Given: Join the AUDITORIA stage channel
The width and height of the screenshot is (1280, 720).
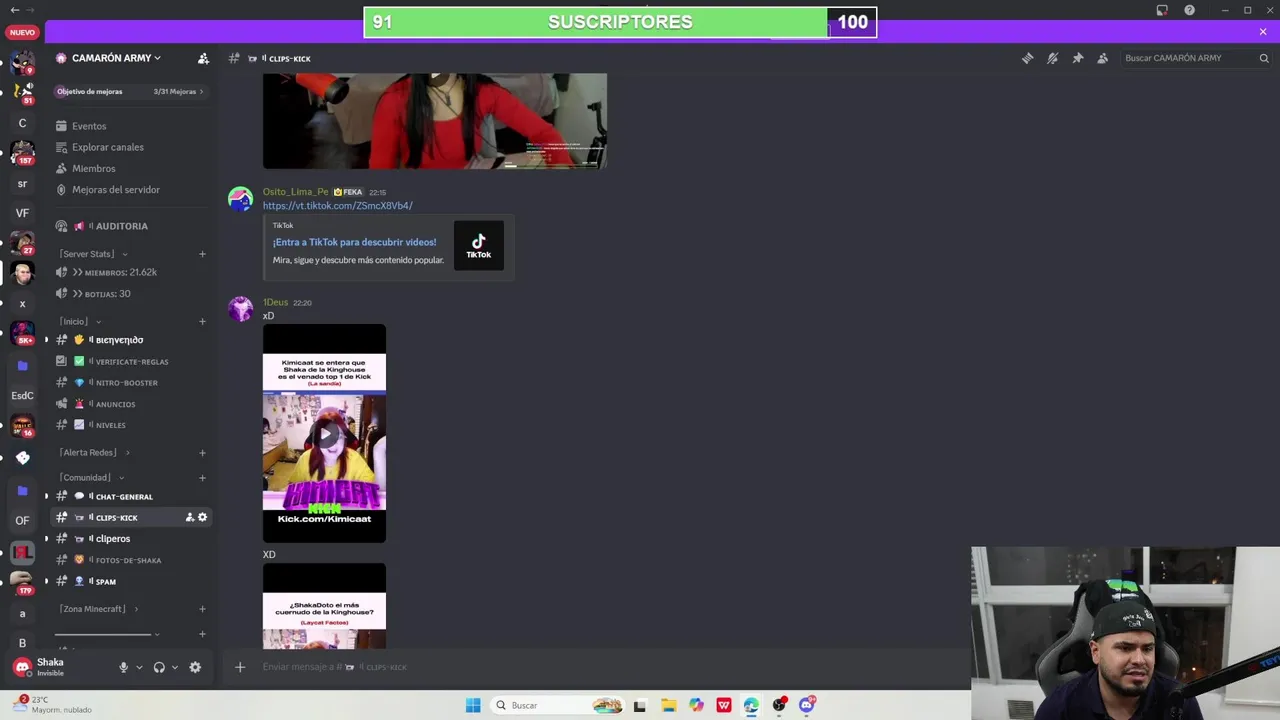Looking at the screenshot, I should [x=131, y=226].
